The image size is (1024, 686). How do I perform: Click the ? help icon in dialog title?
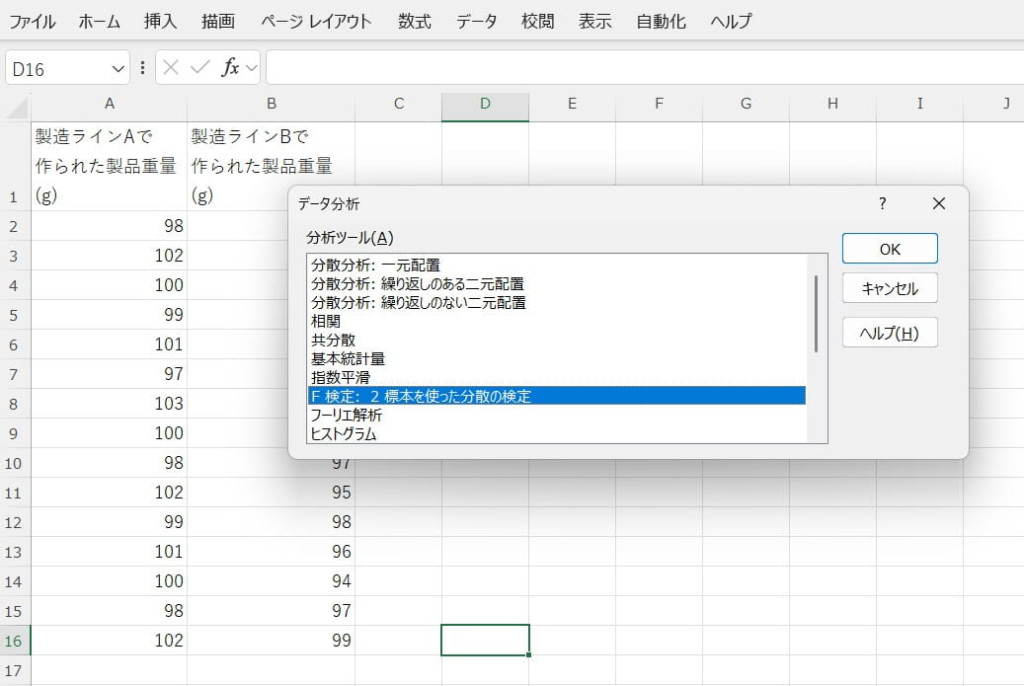coord(882,203)
